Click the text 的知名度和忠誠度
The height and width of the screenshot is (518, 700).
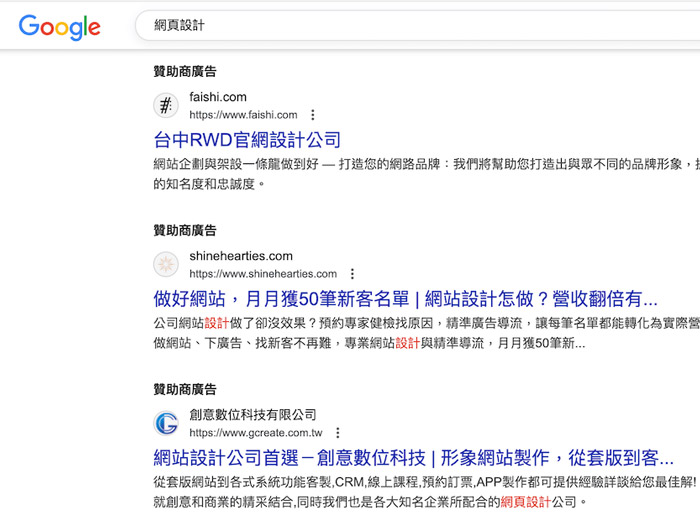(x=208, y=184)
